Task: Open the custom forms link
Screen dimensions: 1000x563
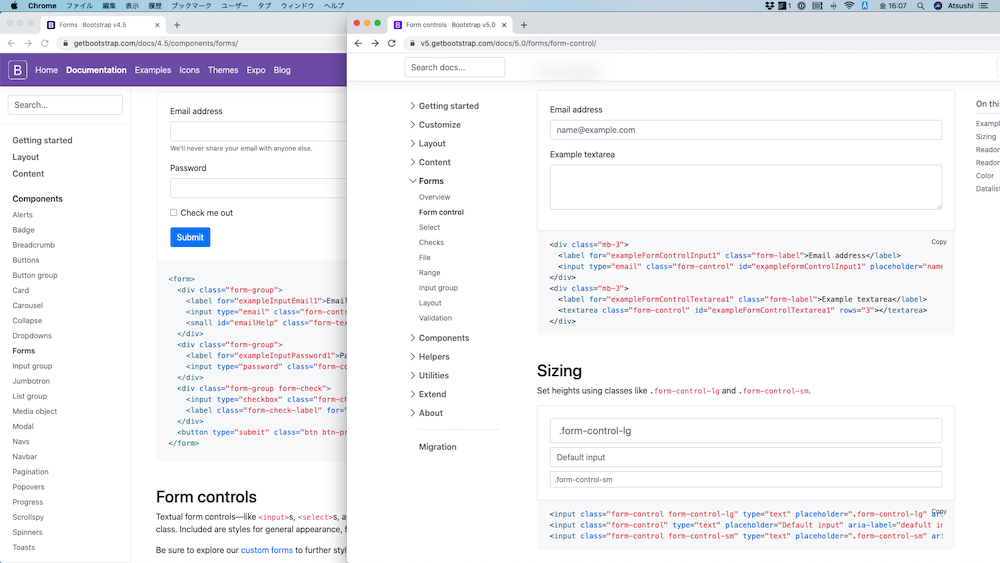Action: [267, 550]
